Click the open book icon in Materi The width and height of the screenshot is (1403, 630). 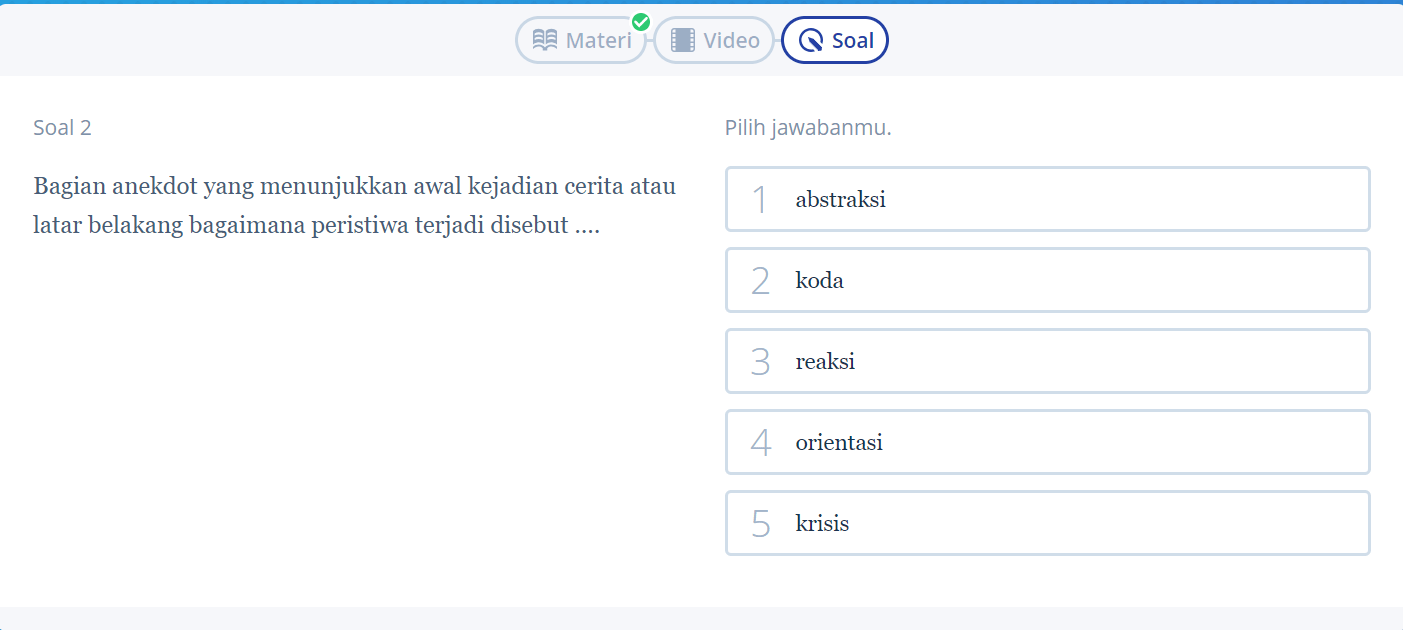click(x=545, y=40)
